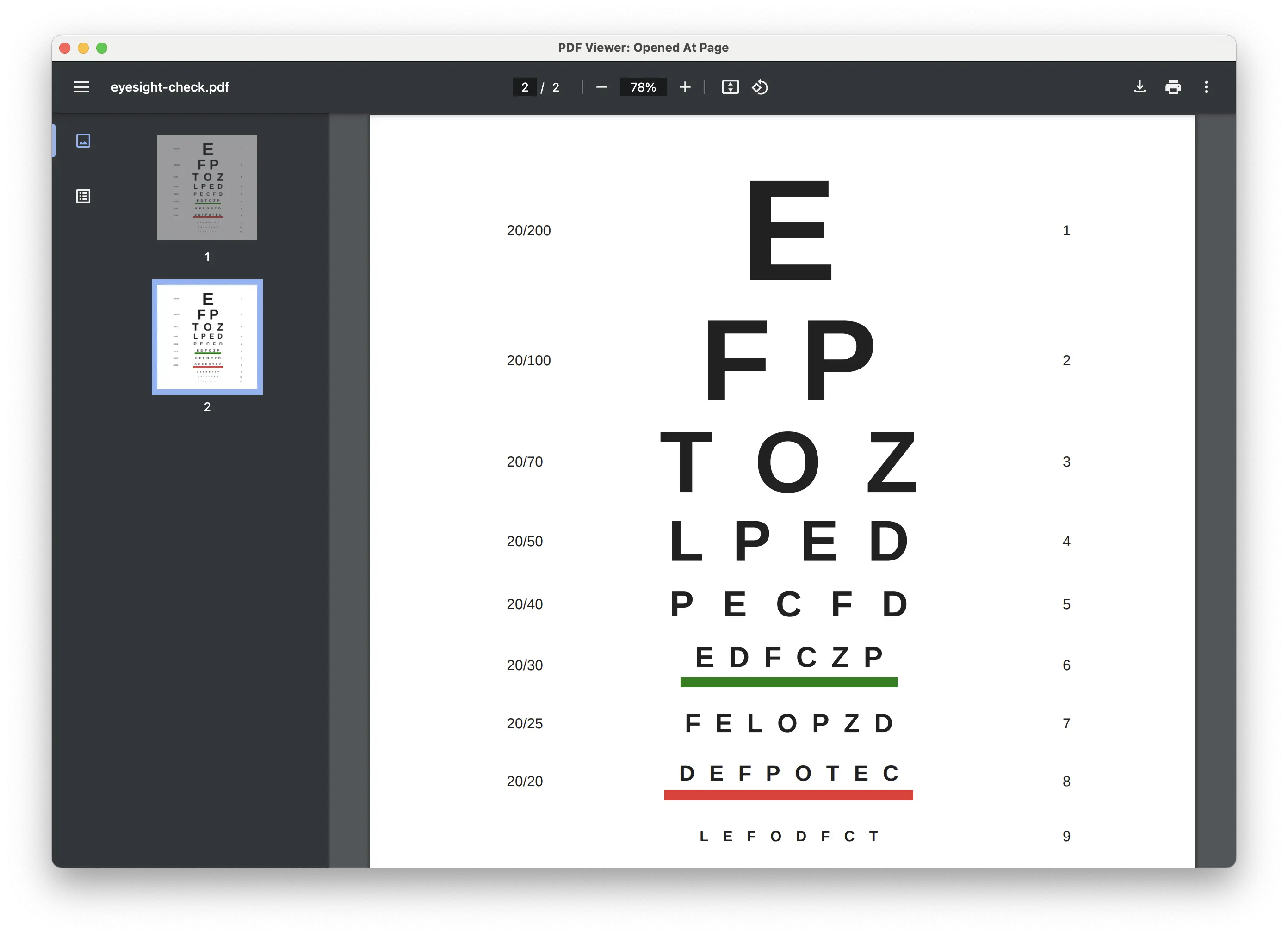Click the 'E D F C Z P' letter row
Screen dimensions: 1288x936
[x=789, y=657]
